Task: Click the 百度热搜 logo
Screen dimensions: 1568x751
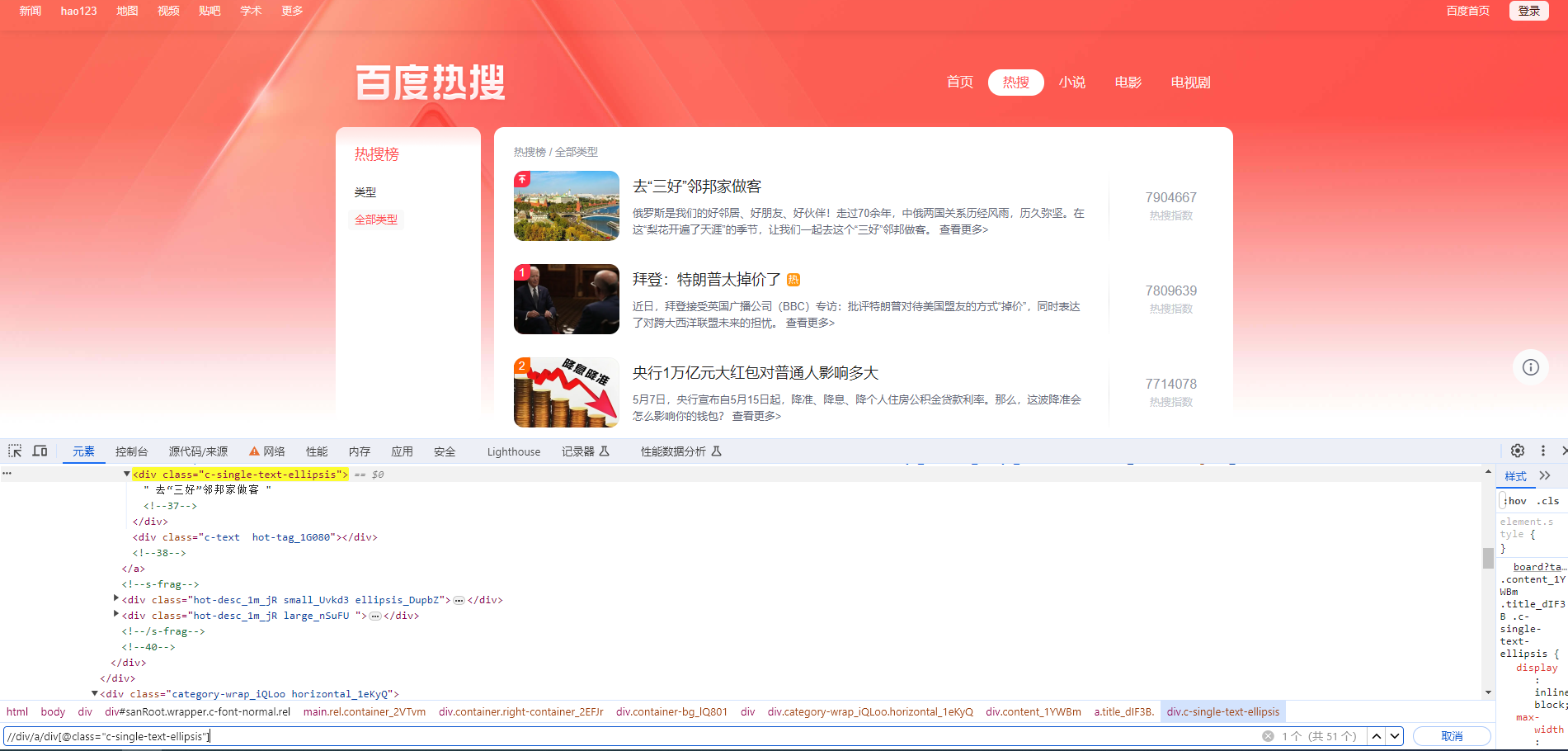Action: [430, 83]
